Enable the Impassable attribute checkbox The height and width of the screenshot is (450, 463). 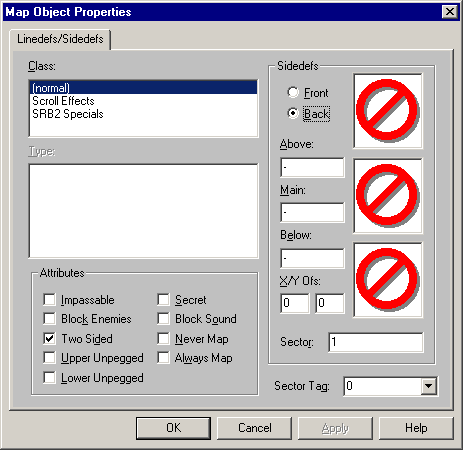coord(49,299)
